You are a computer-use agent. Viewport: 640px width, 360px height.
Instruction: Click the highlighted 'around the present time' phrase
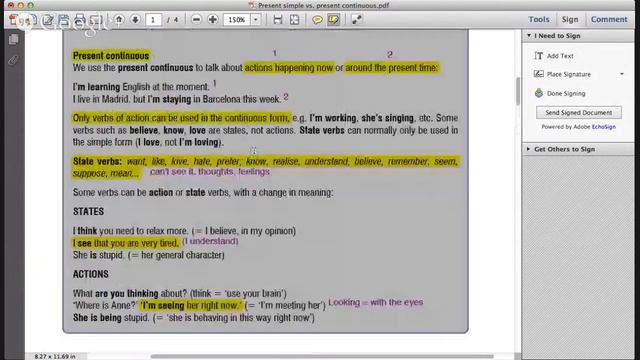(x=392, y=68)
